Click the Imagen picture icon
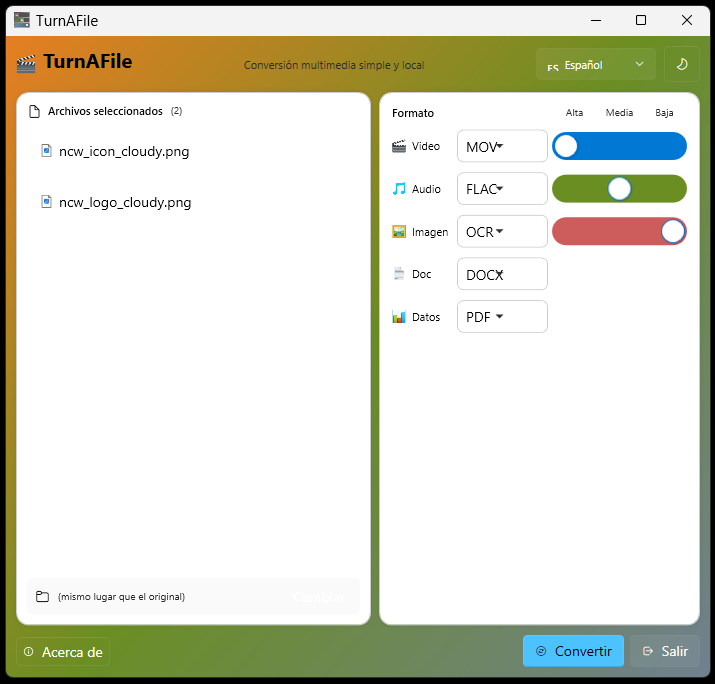The width and height of the screenshot is (715, 684). [x=399, y=231]
